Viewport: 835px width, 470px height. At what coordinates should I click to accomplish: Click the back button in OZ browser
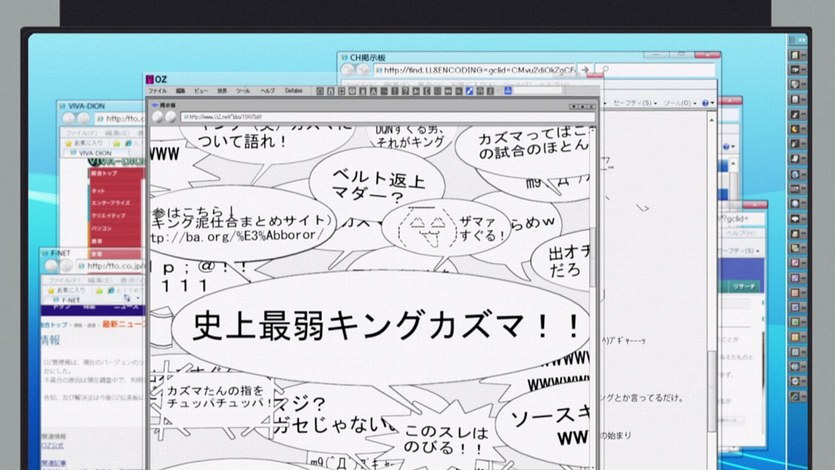point(157,116)
